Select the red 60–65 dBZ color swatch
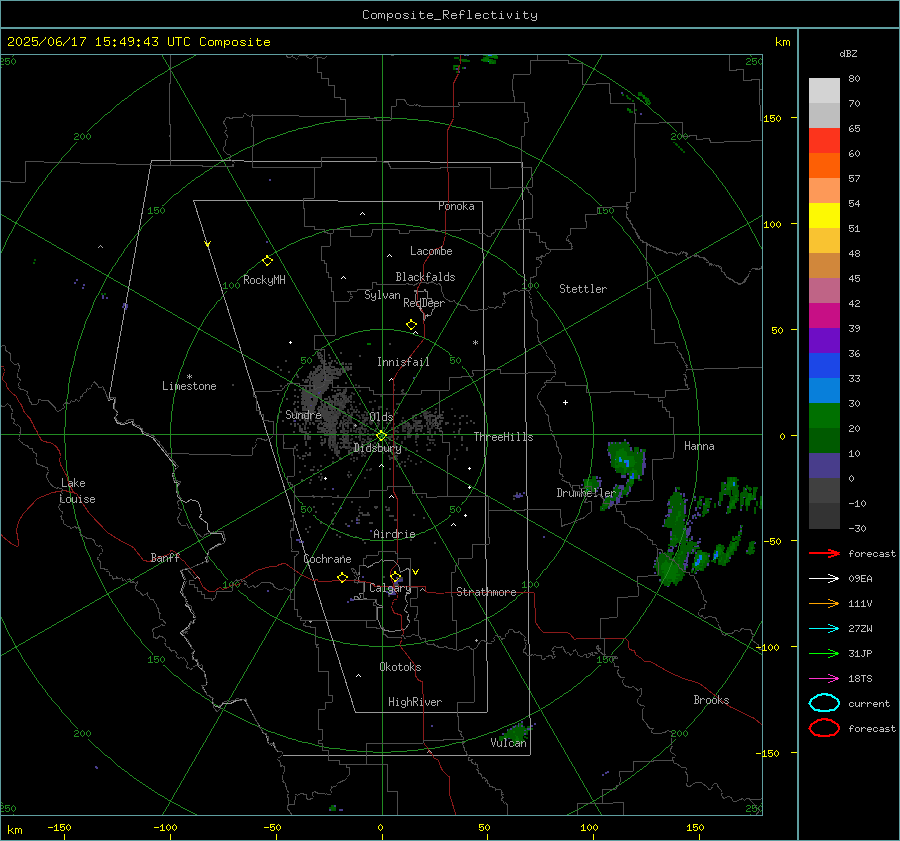The height and width of the screenshot is (841, 900). coord(824,141)
